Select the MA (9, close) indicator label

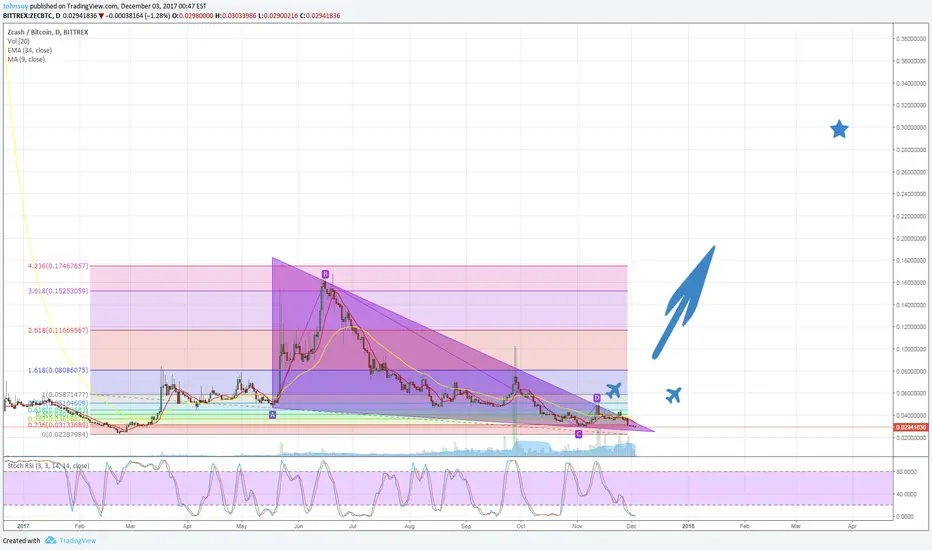[x=26, y=59]
